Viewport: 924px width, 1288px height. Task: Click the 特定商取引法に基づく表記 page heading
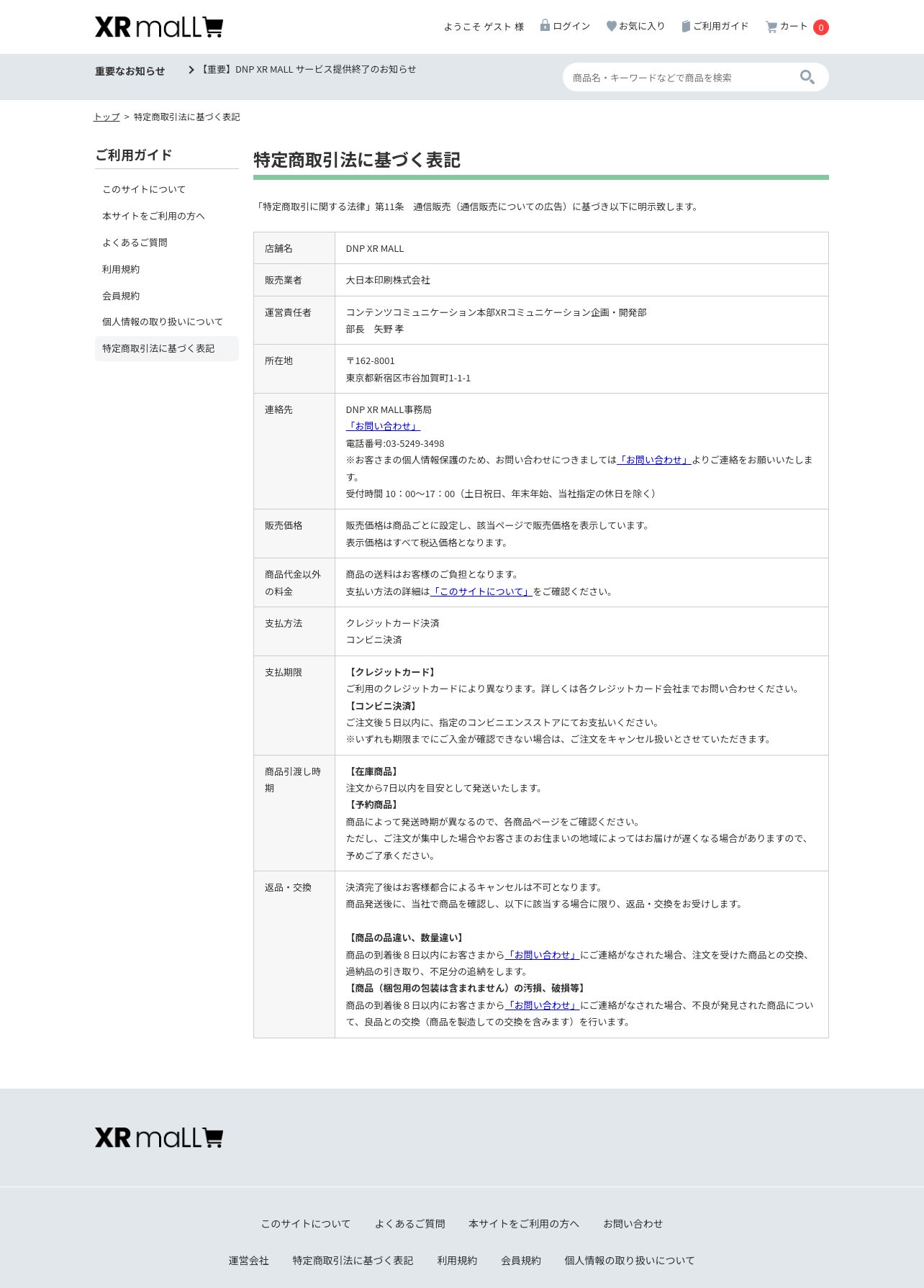pyautogui.click(x=357, y=160)
